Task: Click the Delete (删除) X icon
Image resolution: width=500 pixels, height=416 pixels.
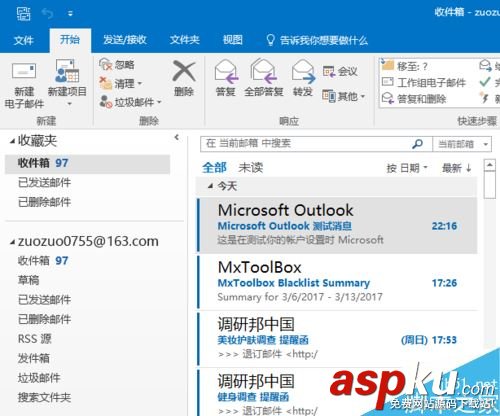Action: pos(184,71)
